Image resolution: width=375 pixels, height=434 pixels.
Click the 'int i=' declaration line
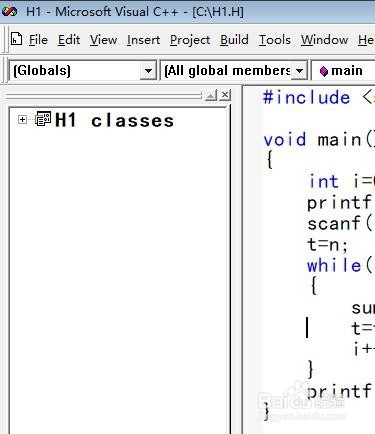(341, 182)
